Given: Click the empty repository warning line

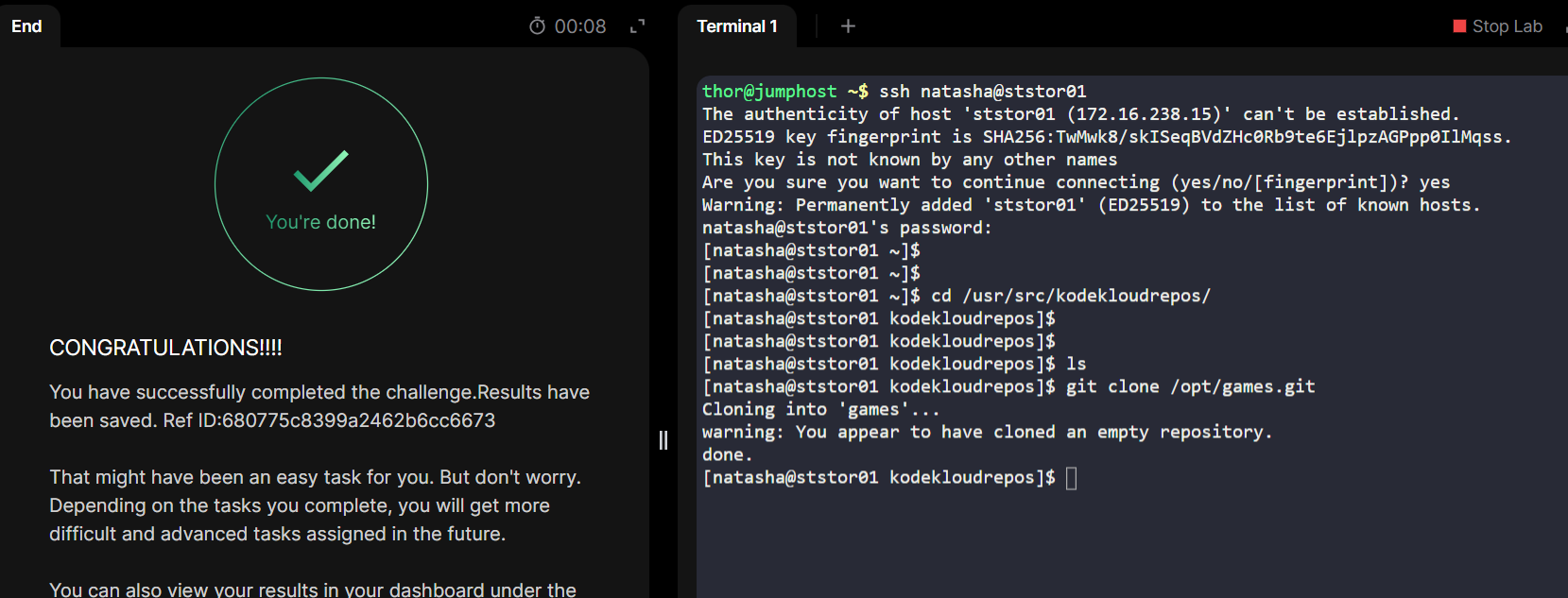Looking at the screenshot, I should point(987,432).
